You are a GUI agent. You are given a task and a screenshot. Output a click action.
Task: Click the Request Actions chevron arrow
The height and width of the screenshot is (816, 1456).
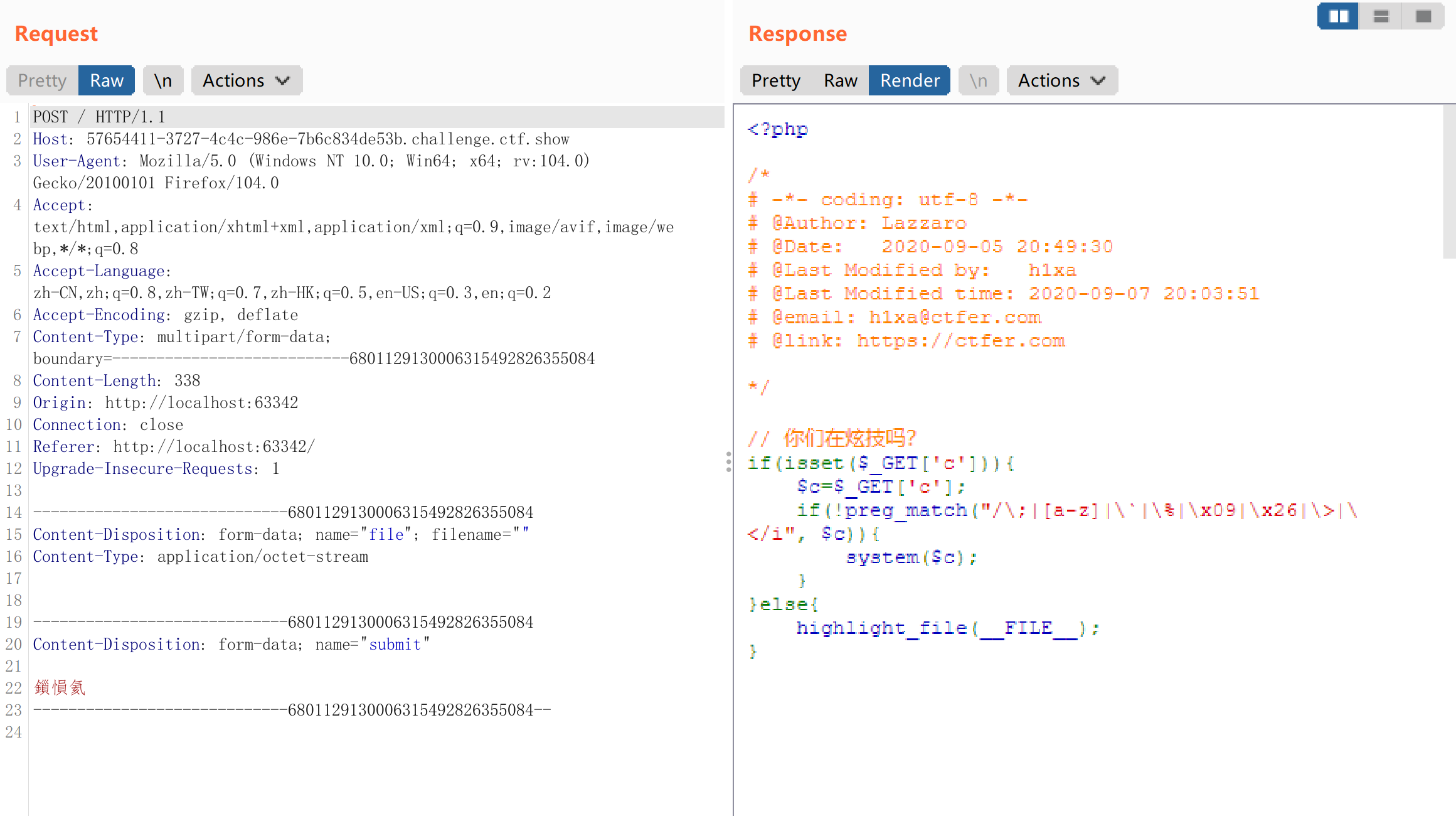(x=283, y=80)
